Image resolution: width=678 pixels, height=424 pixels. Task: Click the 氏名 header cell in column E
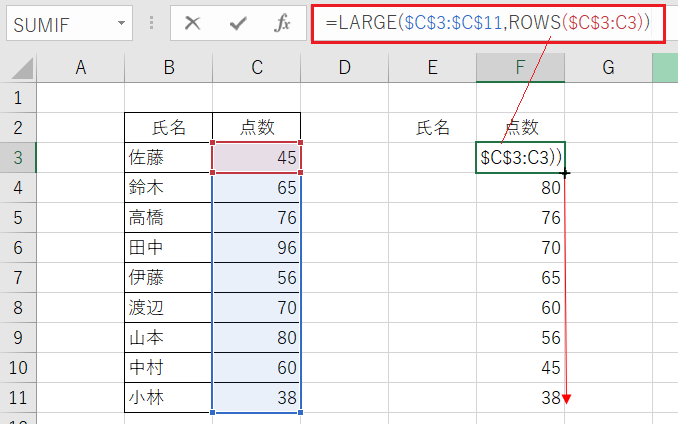(432, 128)
